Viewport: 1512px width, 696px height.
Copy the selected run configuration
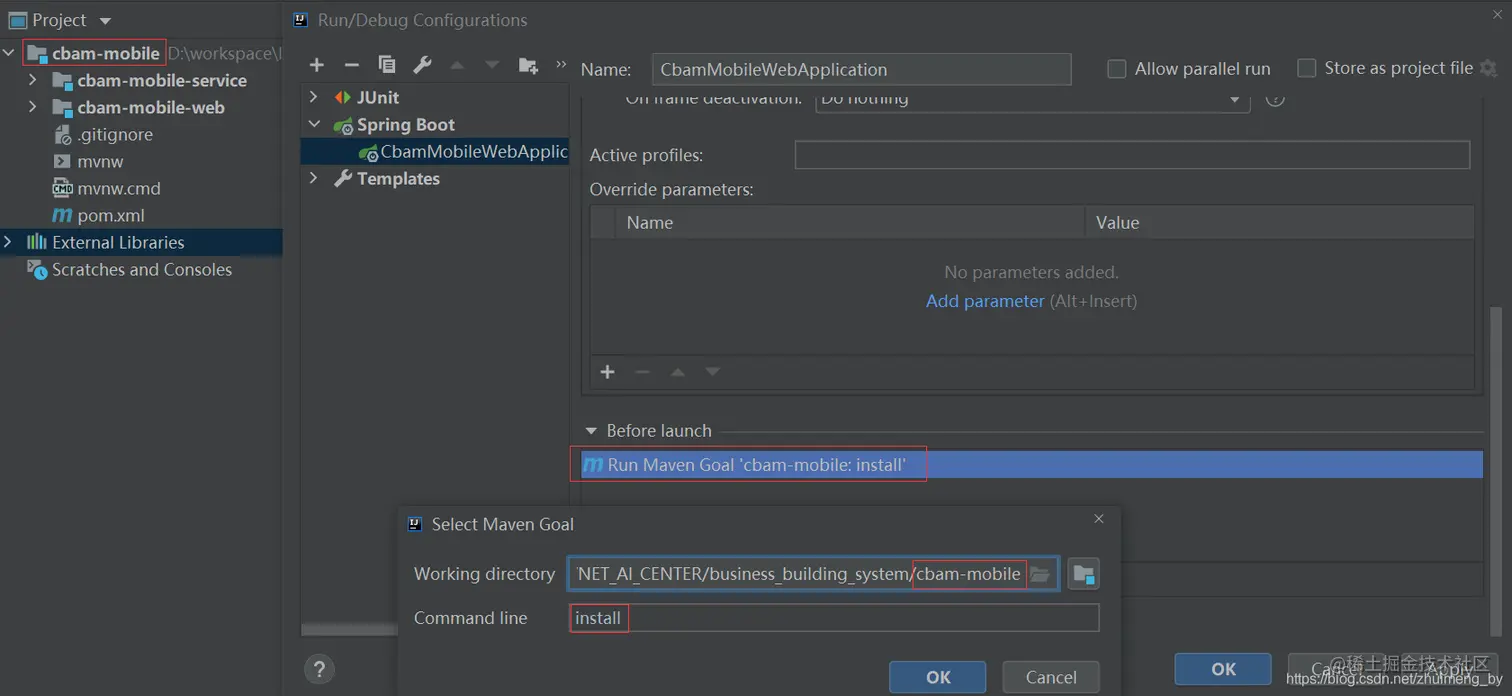pos(387,65)
